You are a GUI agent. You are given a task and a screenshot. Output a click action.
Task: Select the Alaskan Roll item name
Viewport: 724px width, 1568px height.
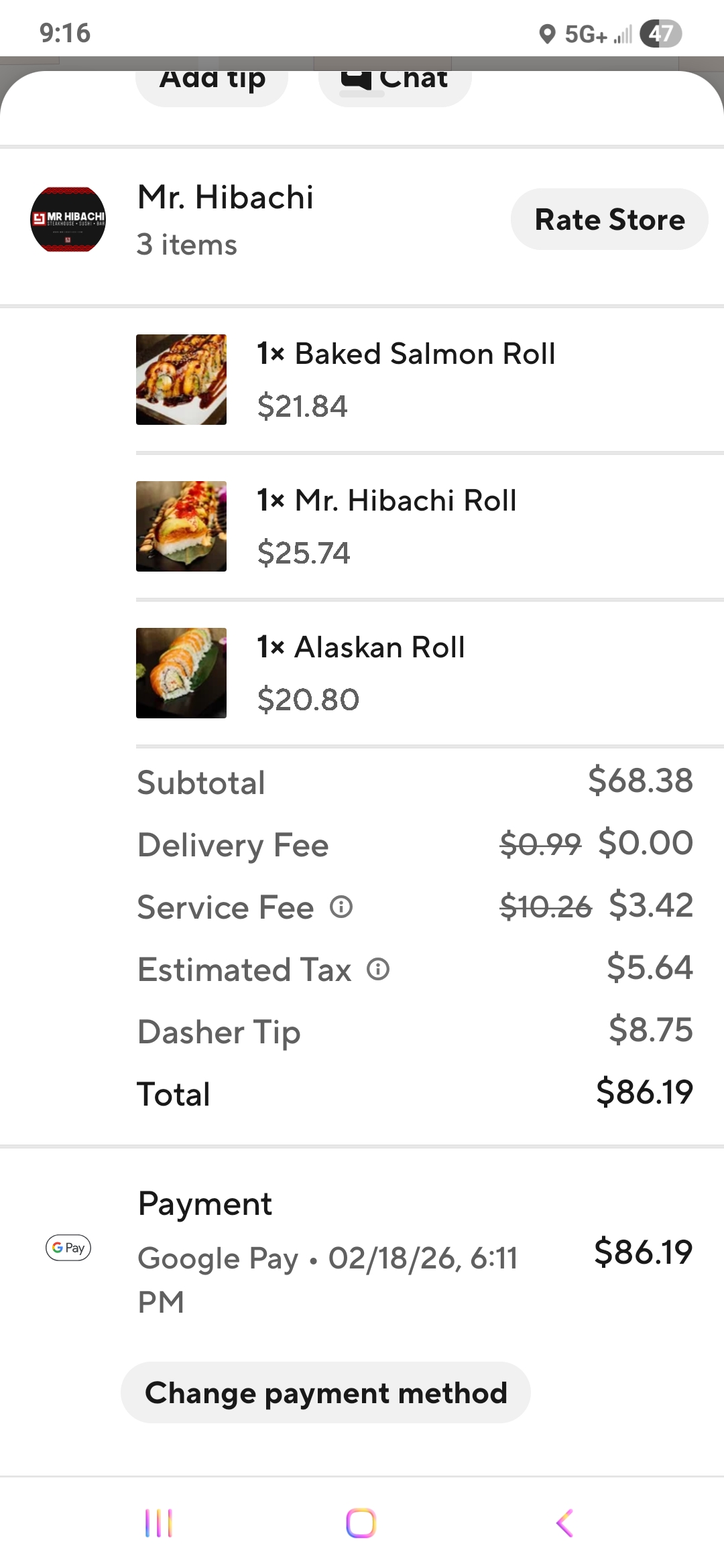point(361,647)
